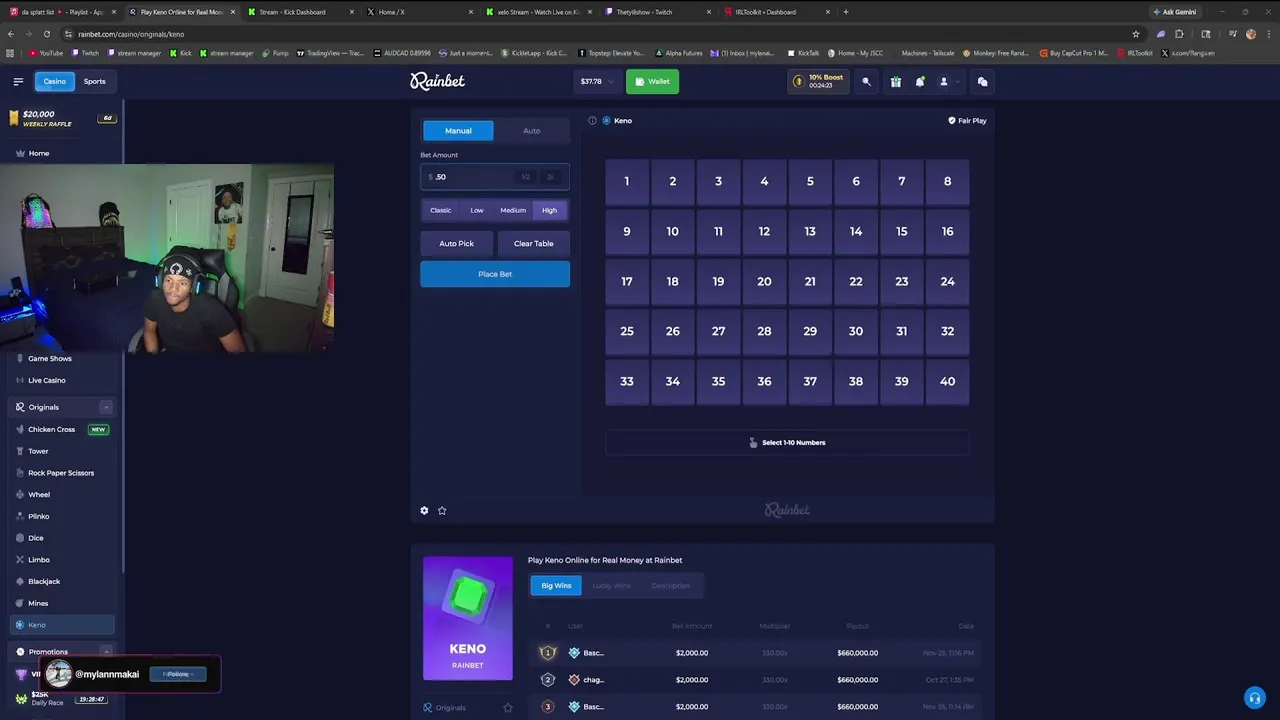Open the search magnifier in header
Screen dimensions: 1280x720
pyautogui.click(x=866, y=82)
